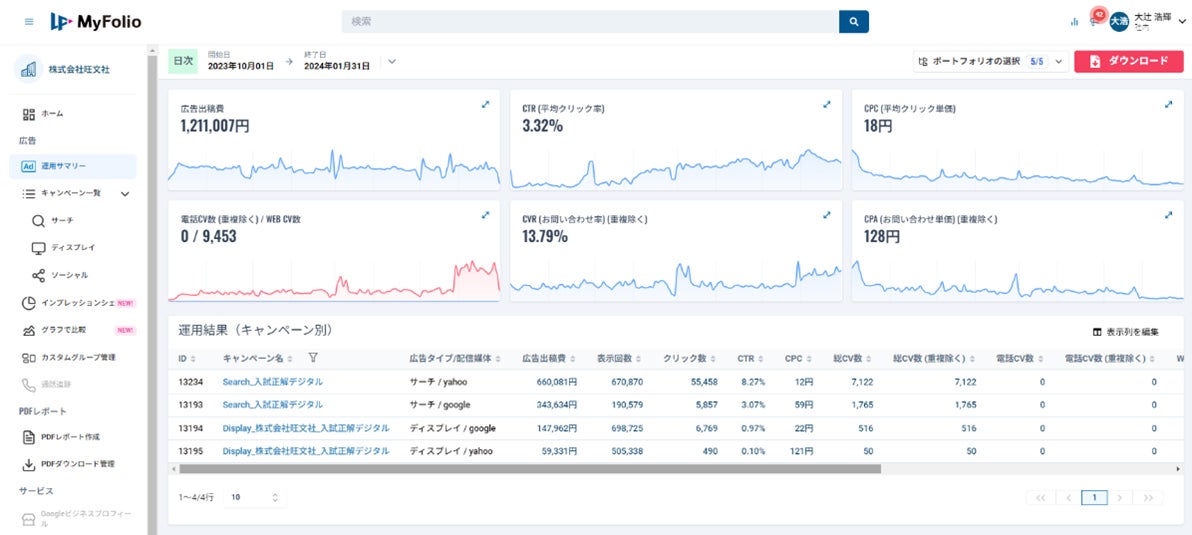Collapse the キャンペーン一覧 sidebar section

(x=125, y=194)
